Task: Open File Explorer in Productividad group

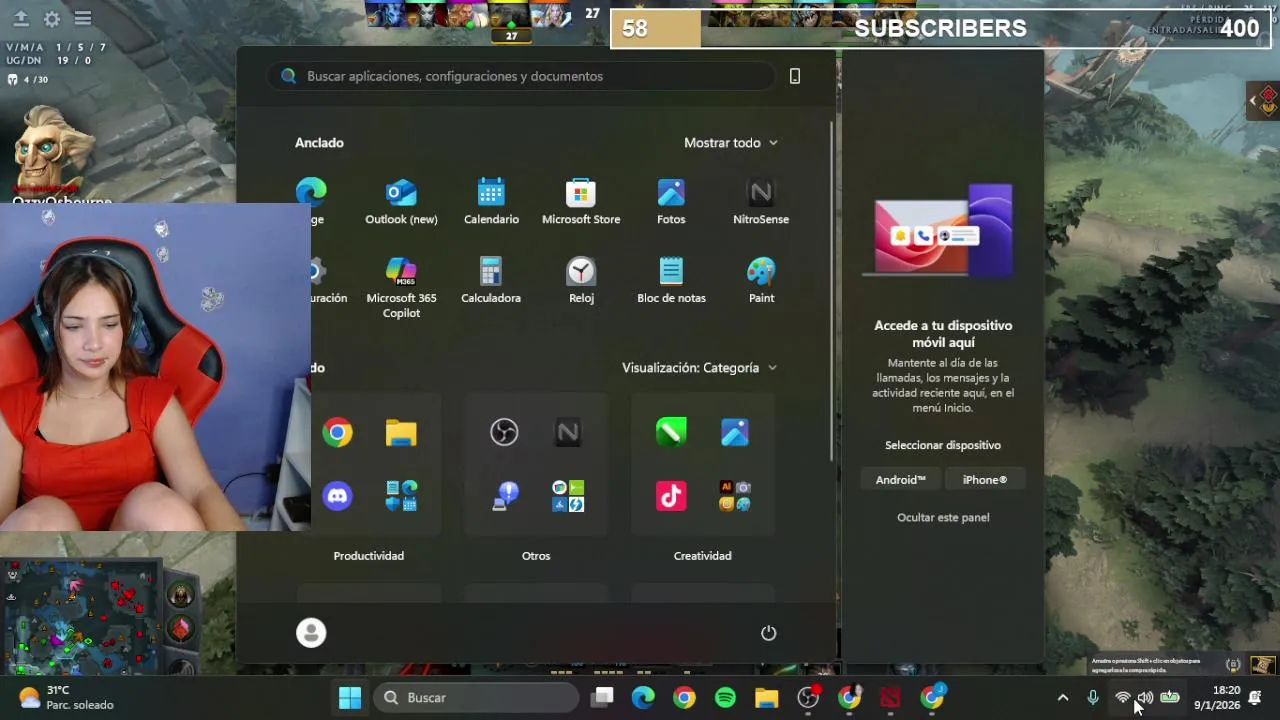Action: click(x=401, y=433)
